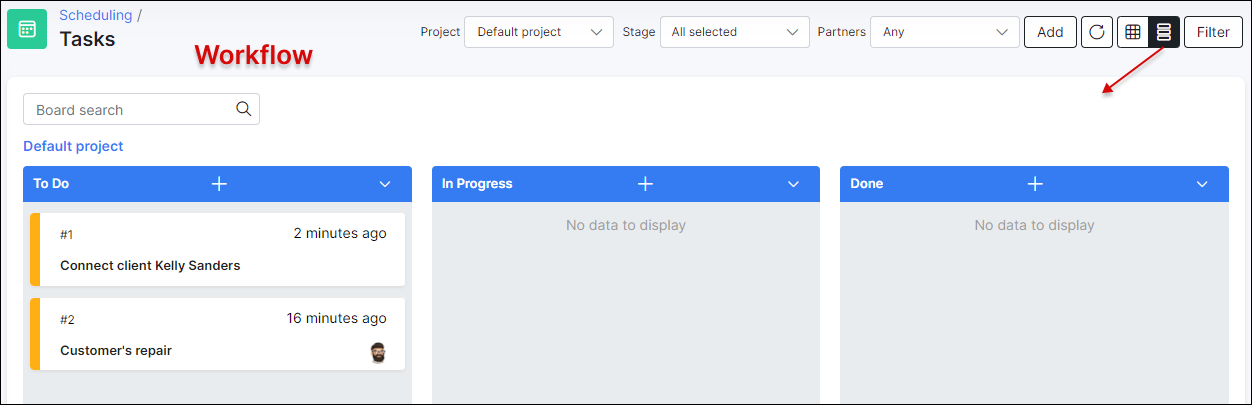Collapse the To Do column chevron
Viewport: 1252px width, 405px height.
coord(385,184)
